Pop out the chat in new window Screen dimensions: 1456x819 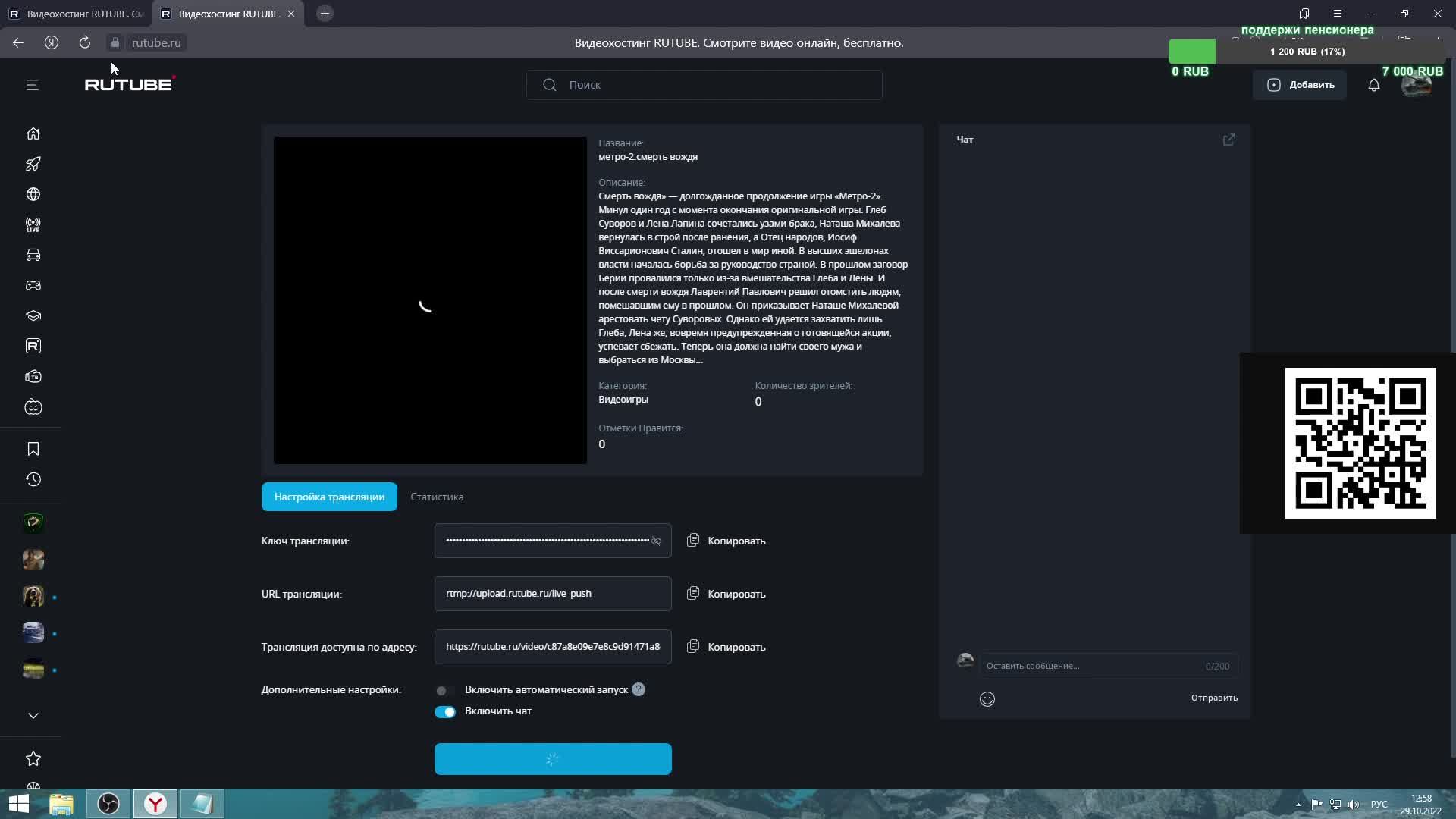[1228, 140]
